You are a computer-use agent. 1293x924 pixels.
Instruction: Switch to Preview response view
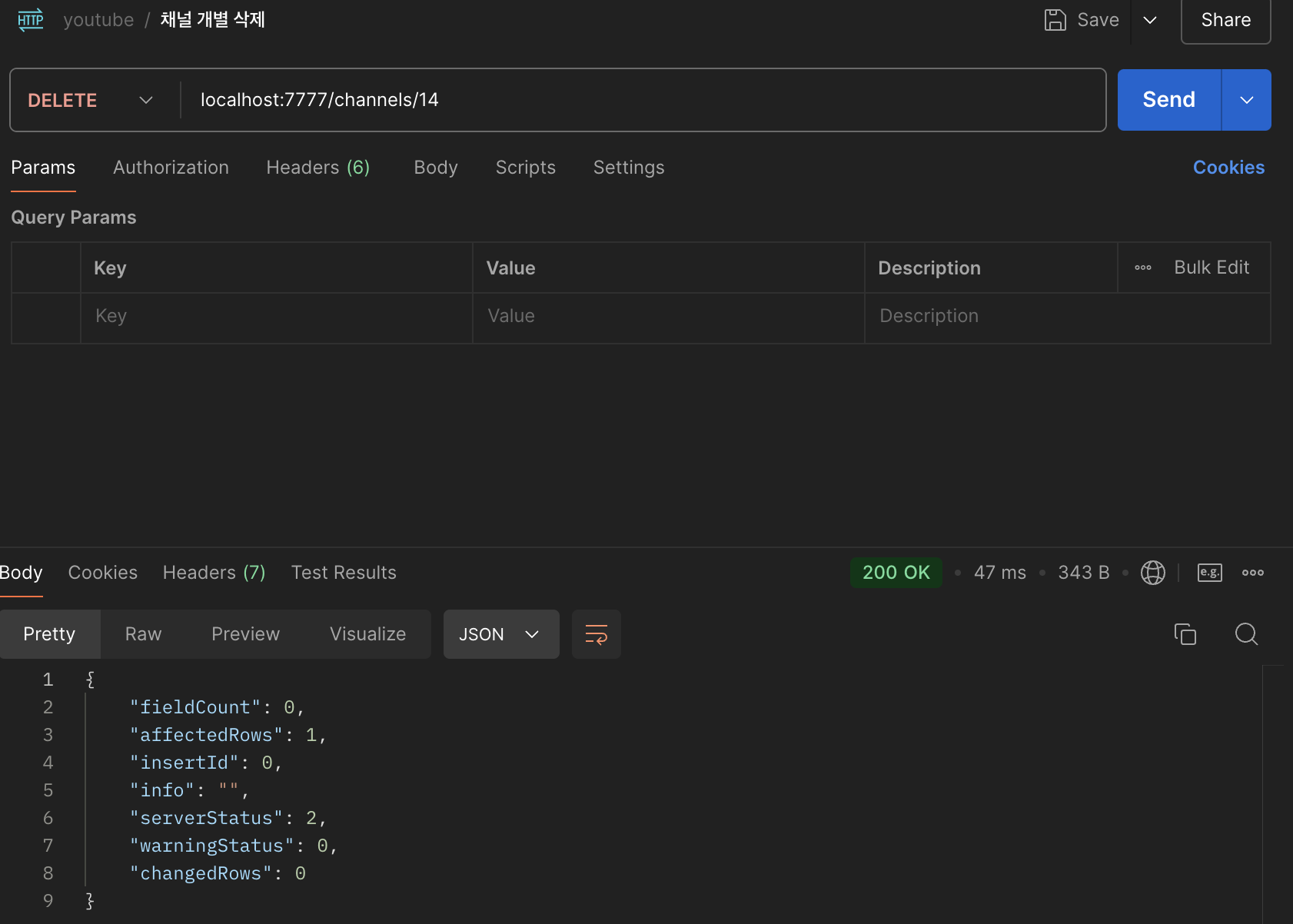click(x=246, y=634)
